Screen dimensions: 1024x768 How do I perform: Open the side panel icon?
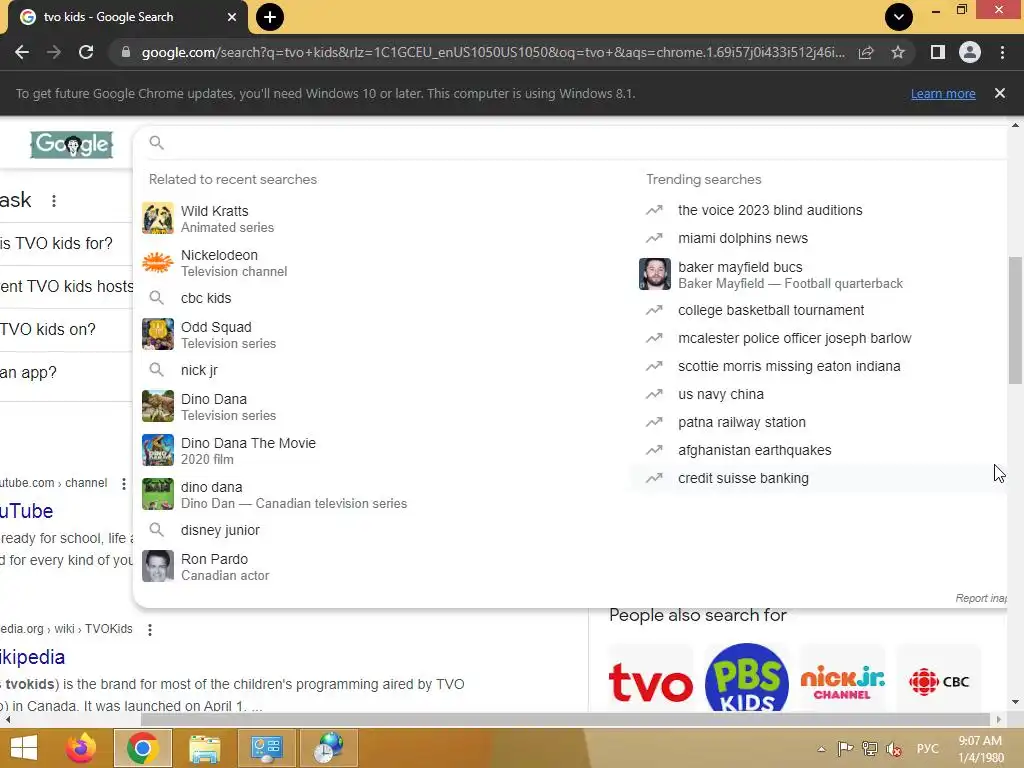pos(938,52)
